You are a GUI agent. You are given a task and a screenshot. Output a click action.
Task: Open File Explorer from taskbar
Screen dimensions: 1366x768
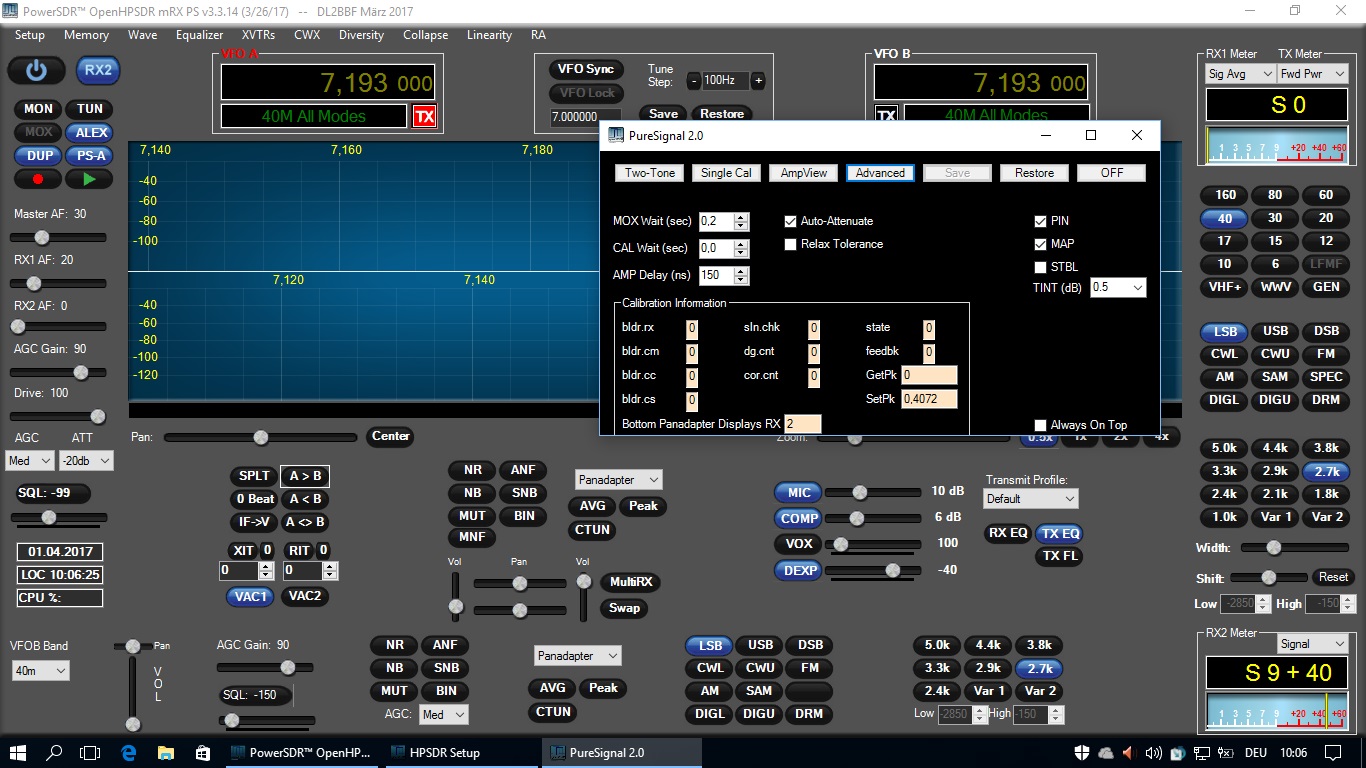tap(165, 752)
